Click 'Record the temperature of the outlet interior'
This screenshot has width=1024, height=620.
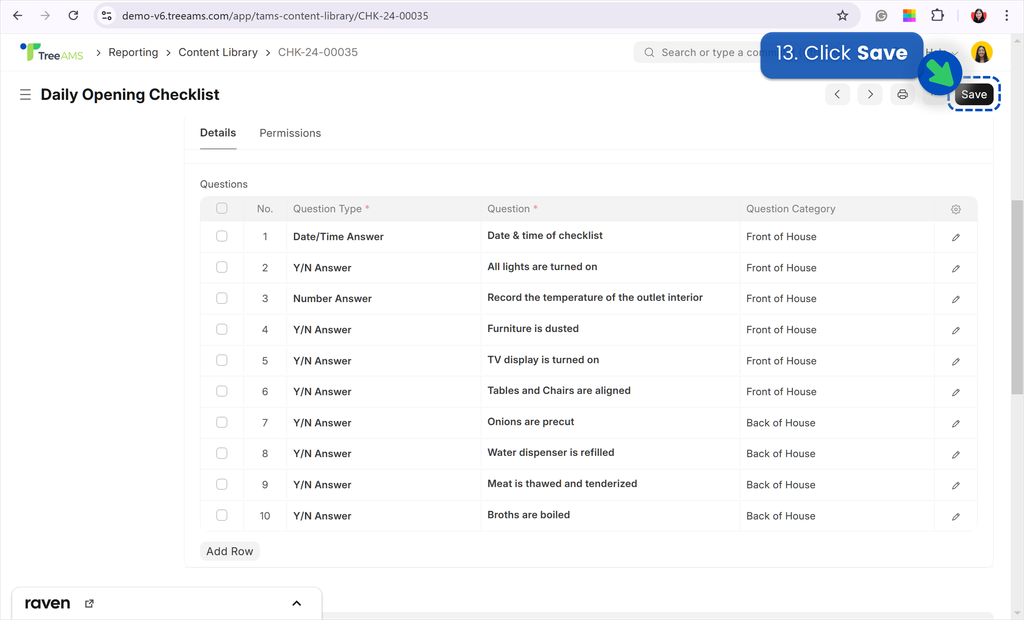coord(595,297)
